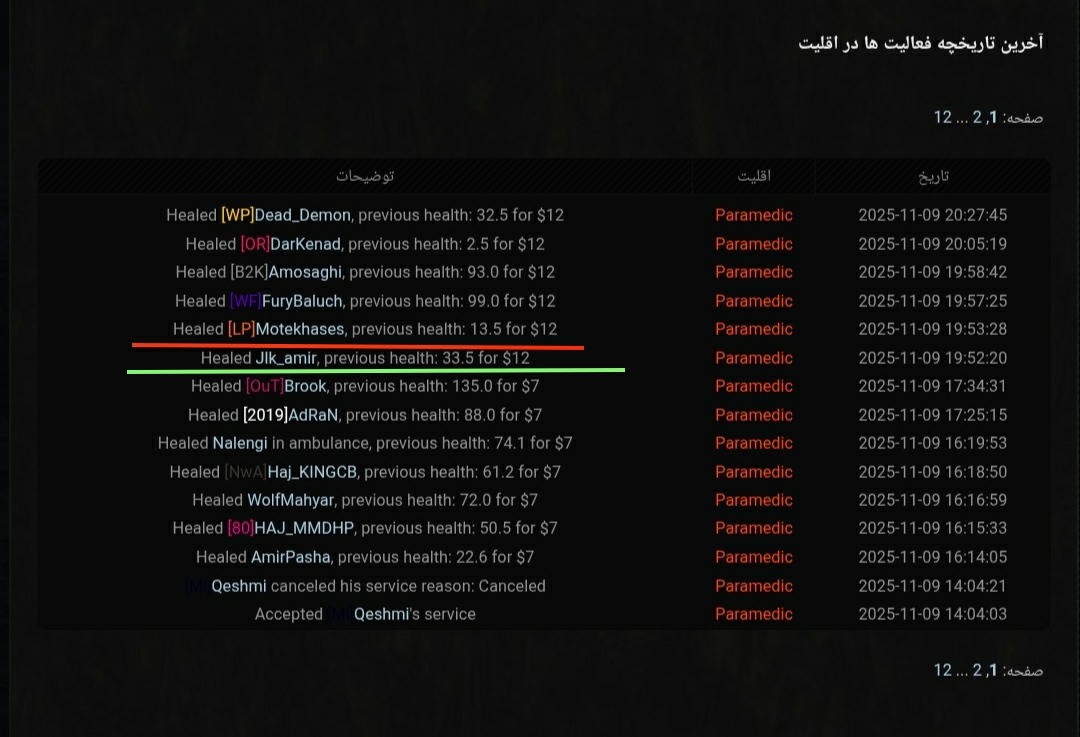
Task: Open AmirPasha player profile
Action: pyautogui.click(x=290, y=557)
